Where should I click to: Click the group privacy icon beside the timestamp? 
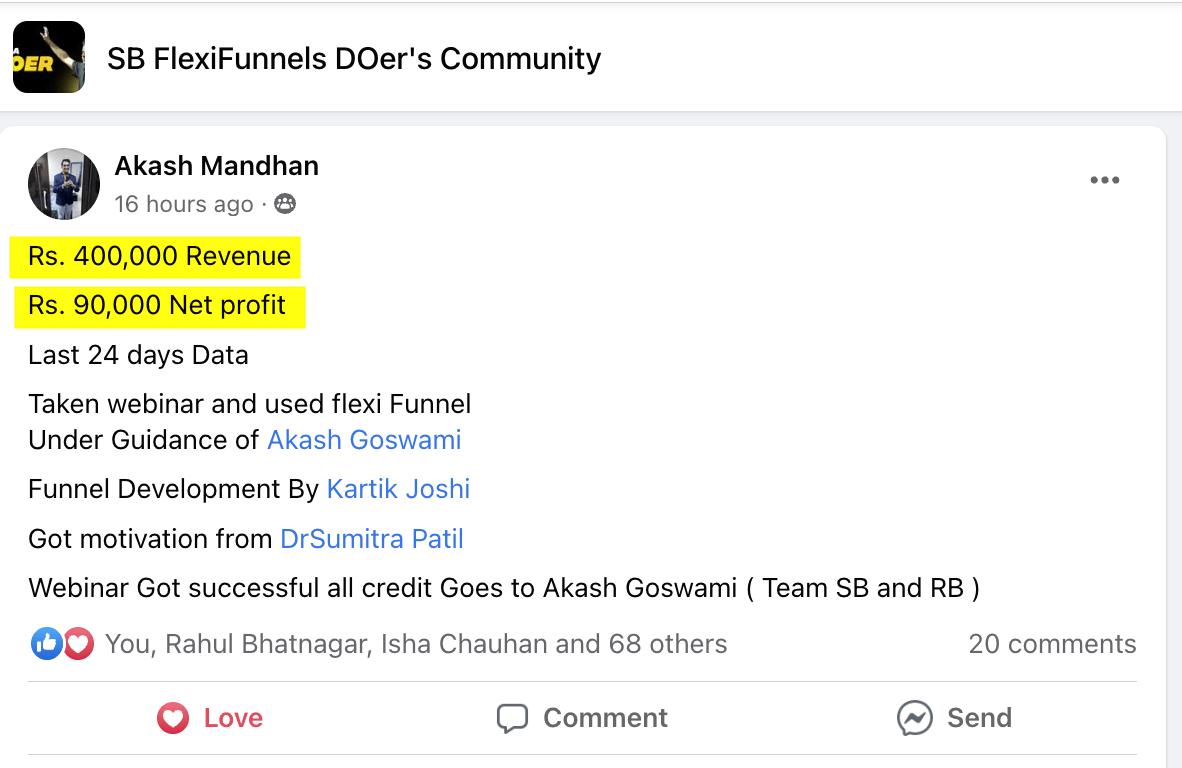click(284, 203)
